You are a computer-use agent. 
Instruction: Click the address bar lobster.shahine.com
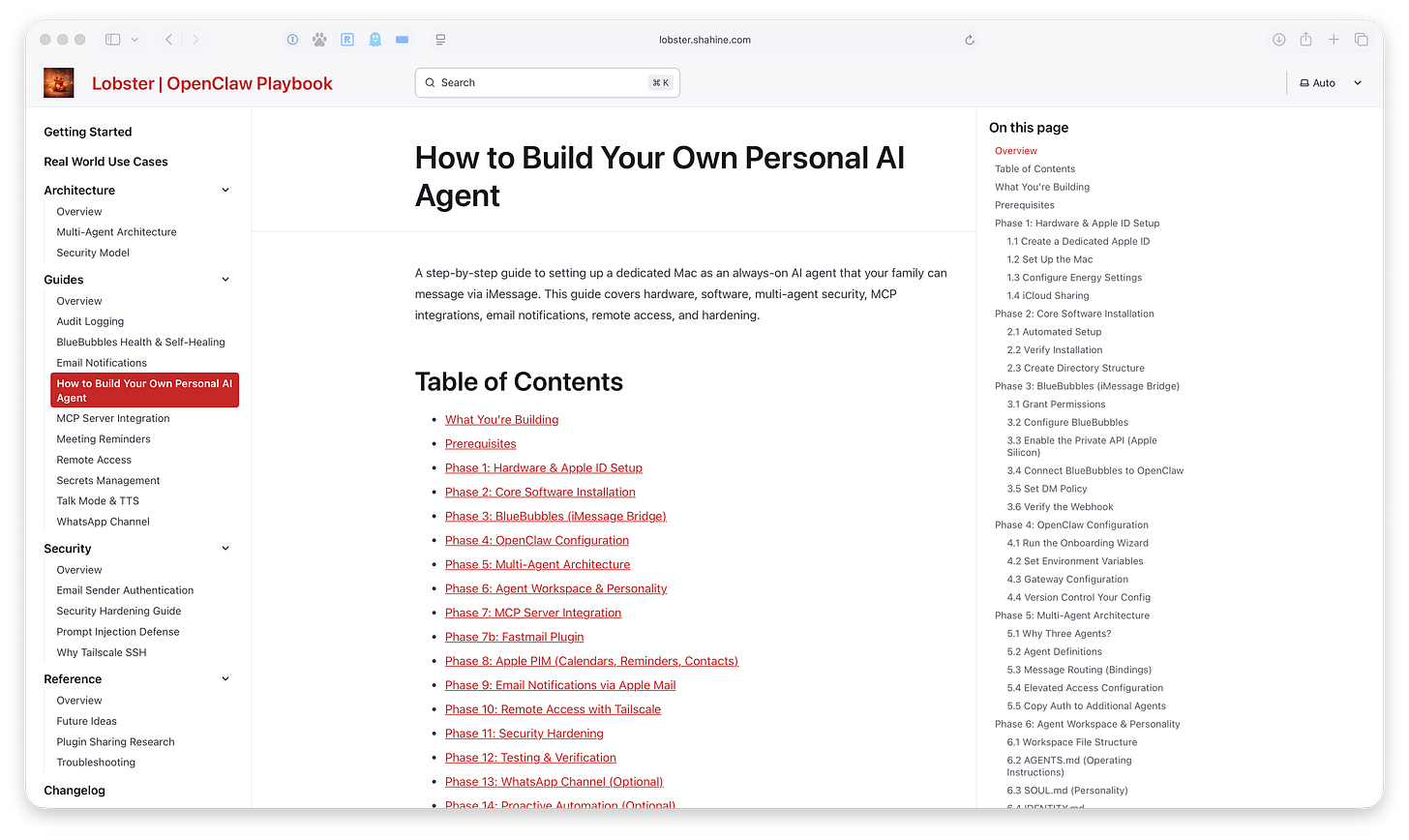click(x=704, y=40)
